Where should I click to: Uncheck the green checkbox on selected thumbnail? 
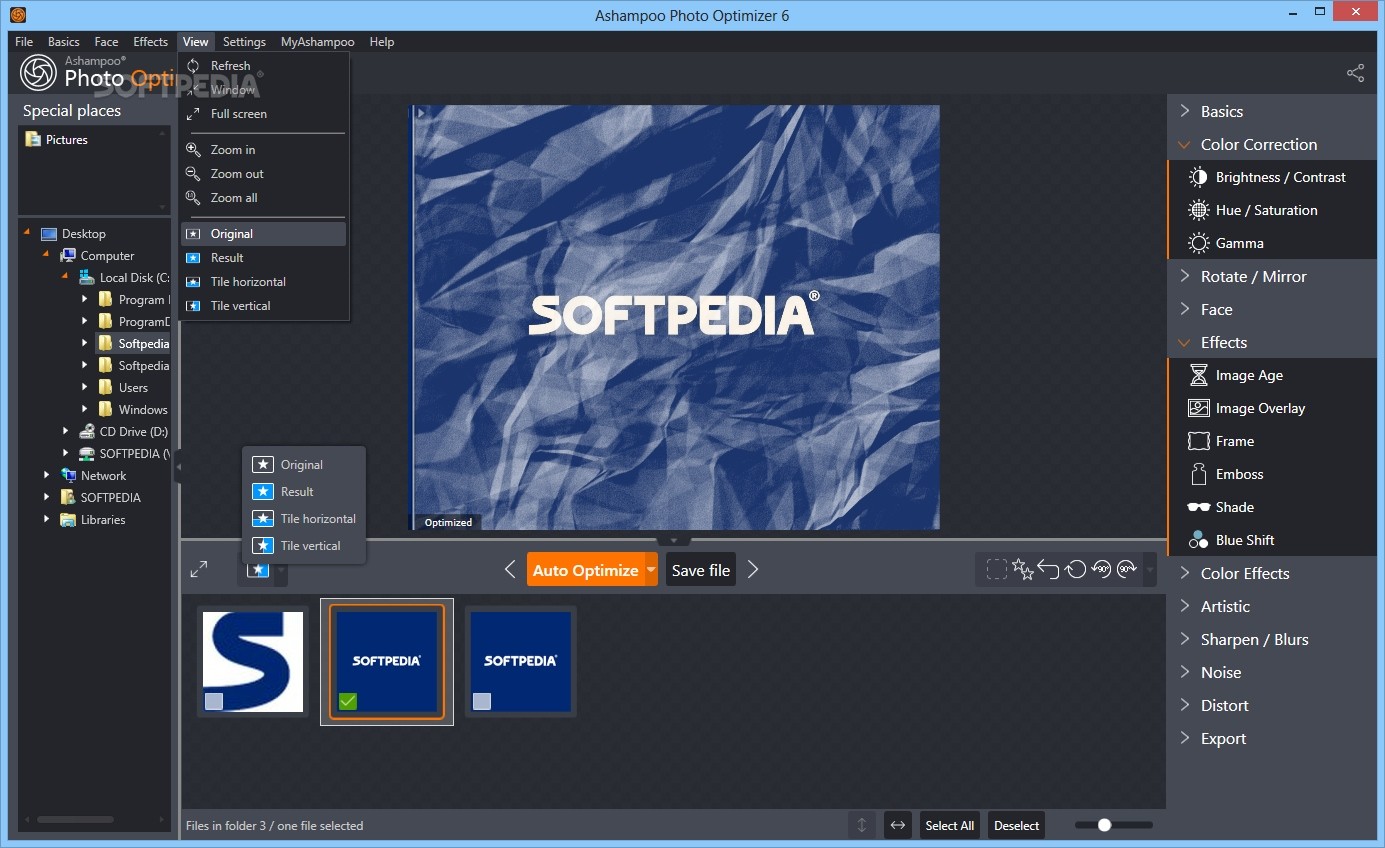[347, 701]
